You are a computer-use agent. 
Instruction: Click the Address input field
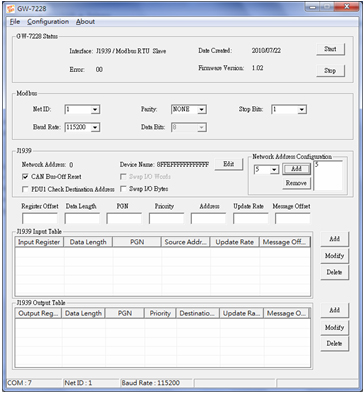click(x=208, y=219)
